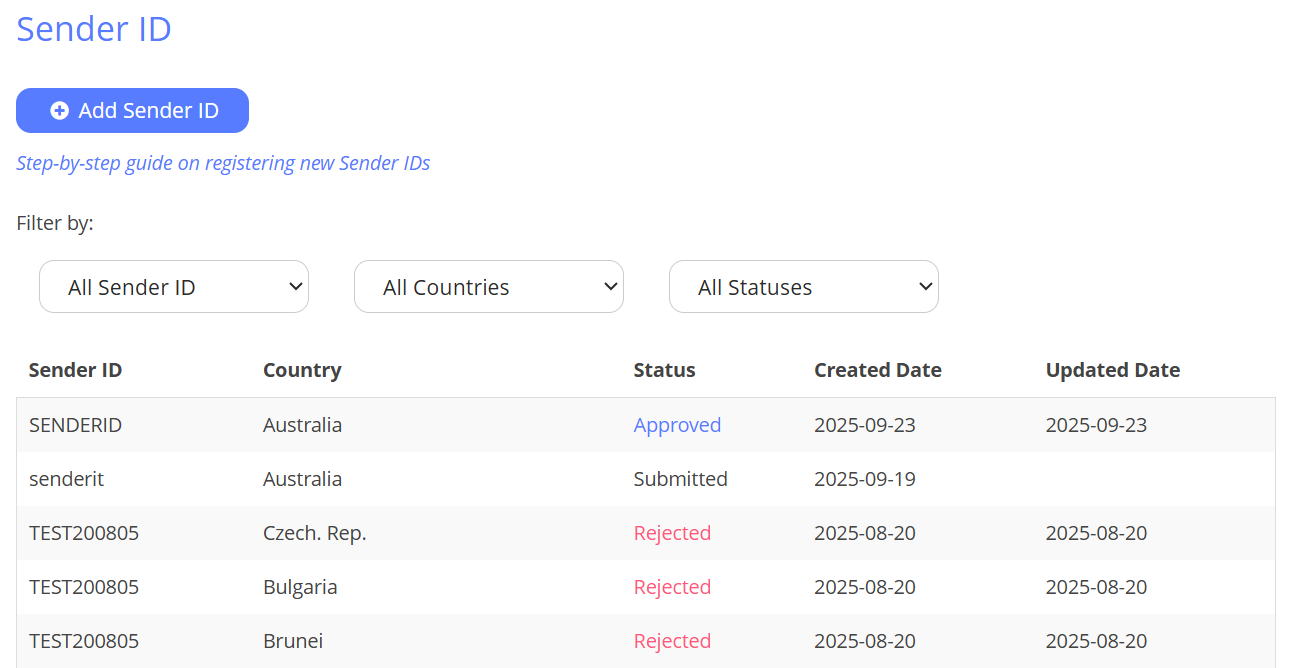This screenshot has width=1290, height=668.
Task: Click the Status column header
Action: point(664,370)
